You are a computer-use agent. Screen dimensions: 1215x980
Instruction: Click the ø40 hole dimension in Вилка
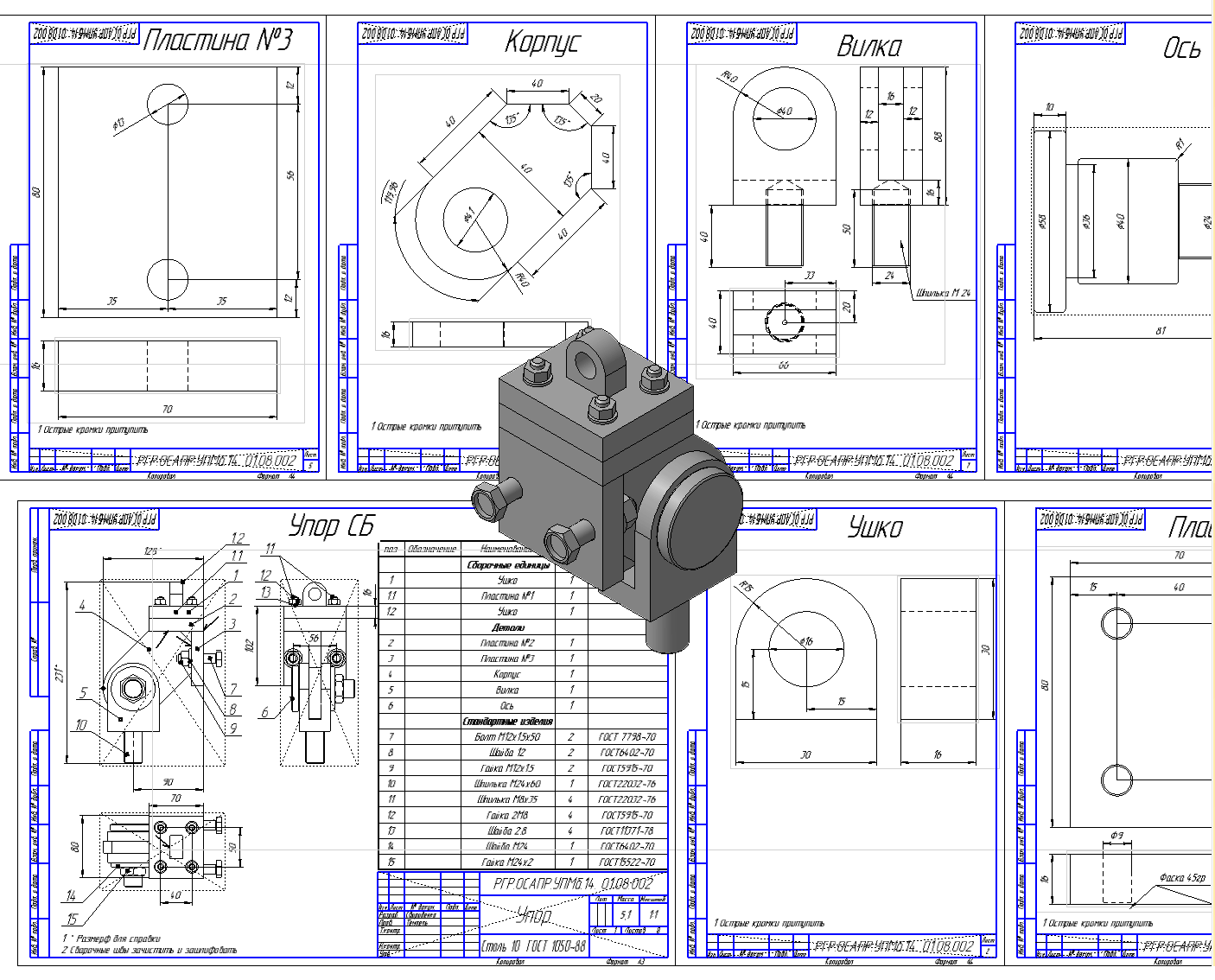(x=785, y=111)
